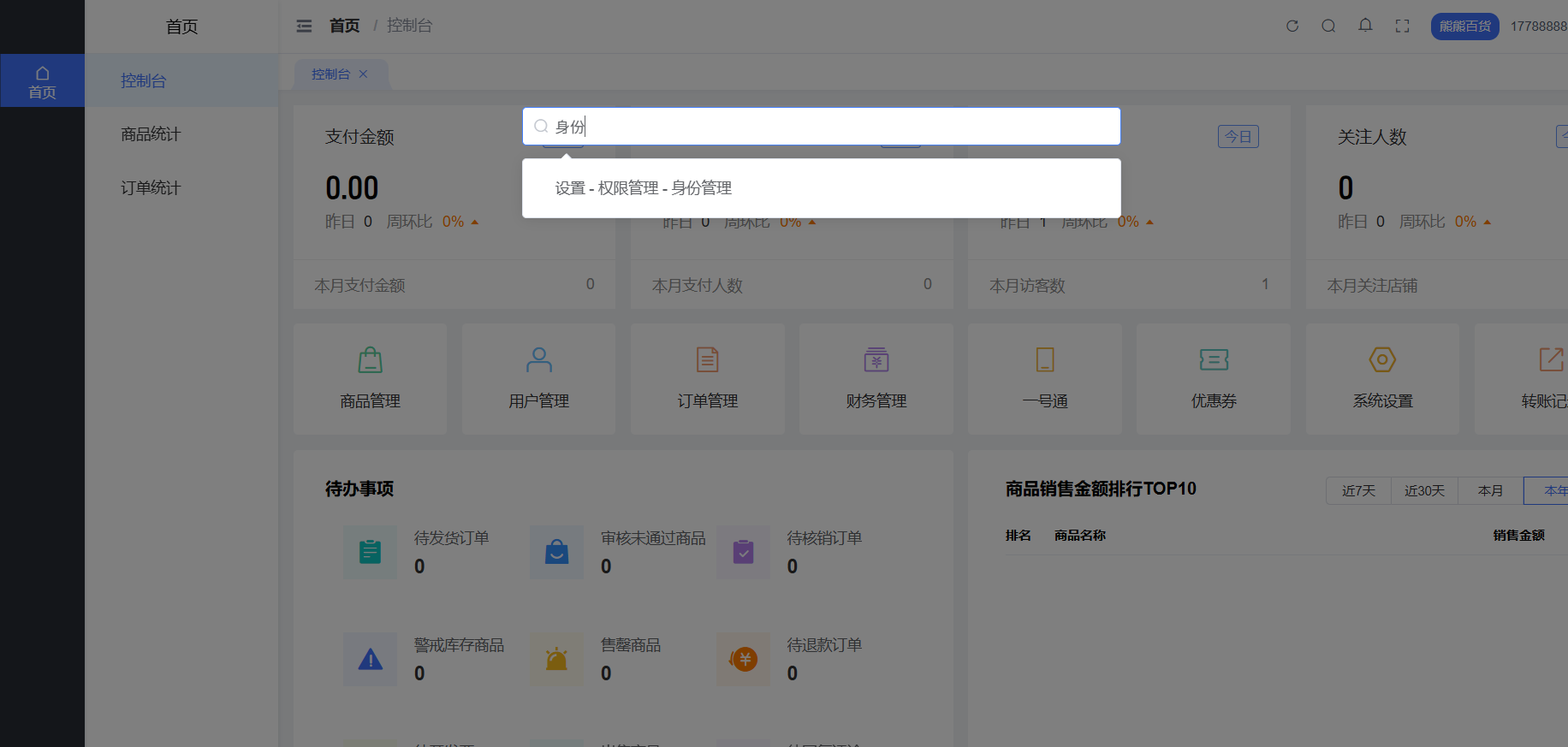The height and width of the screenshot is (747, 1568).
Task: Select search result 设置 - 权限管理 - 身份管理
Action: [x=644, y=188]
